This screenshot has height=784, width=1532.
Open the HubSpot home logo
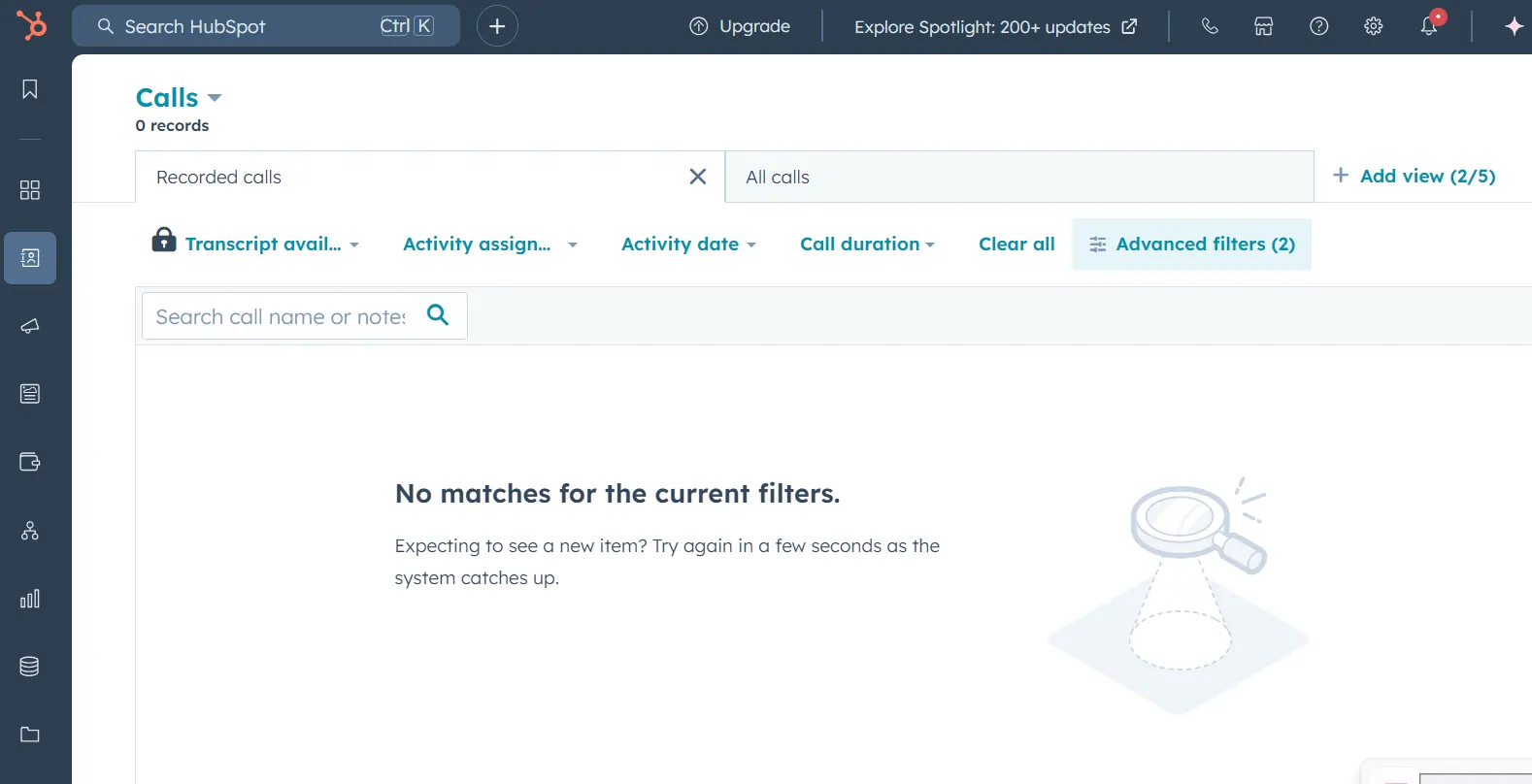pyautogui.click(x=32, y=25)
